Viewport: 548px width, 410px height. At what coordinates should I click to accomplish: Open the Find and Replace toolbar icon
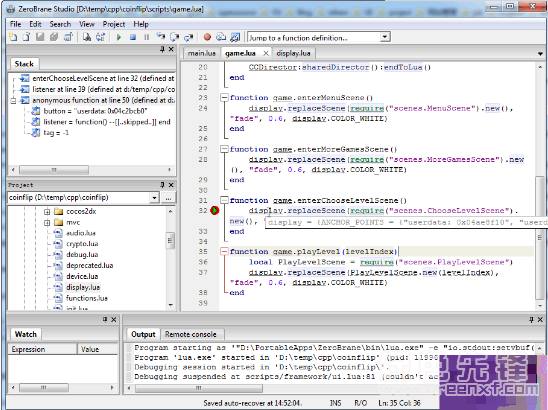pyautogui.click(x=100, y=37)
